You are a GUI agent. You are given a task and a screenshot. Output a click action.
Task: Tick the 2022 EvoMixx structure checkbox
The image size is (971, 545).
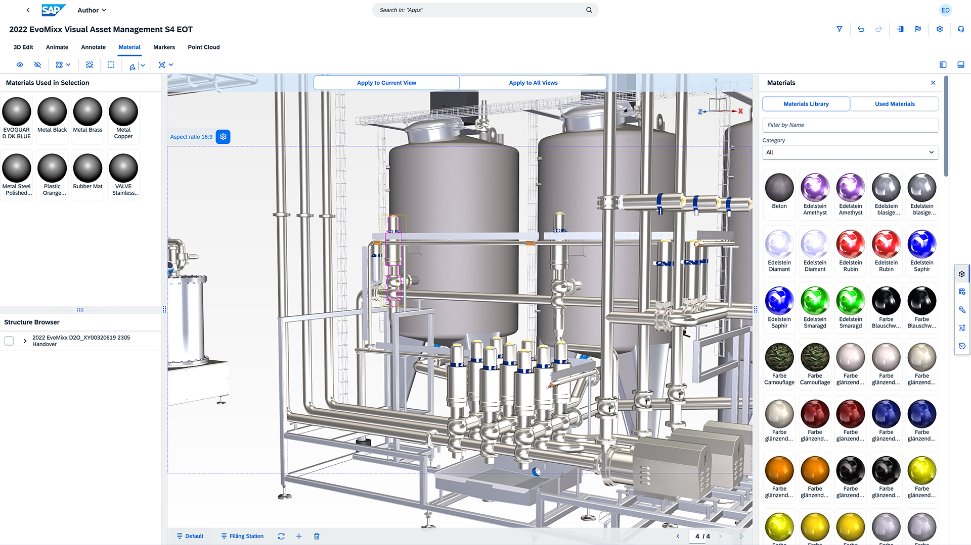point(9,341)
